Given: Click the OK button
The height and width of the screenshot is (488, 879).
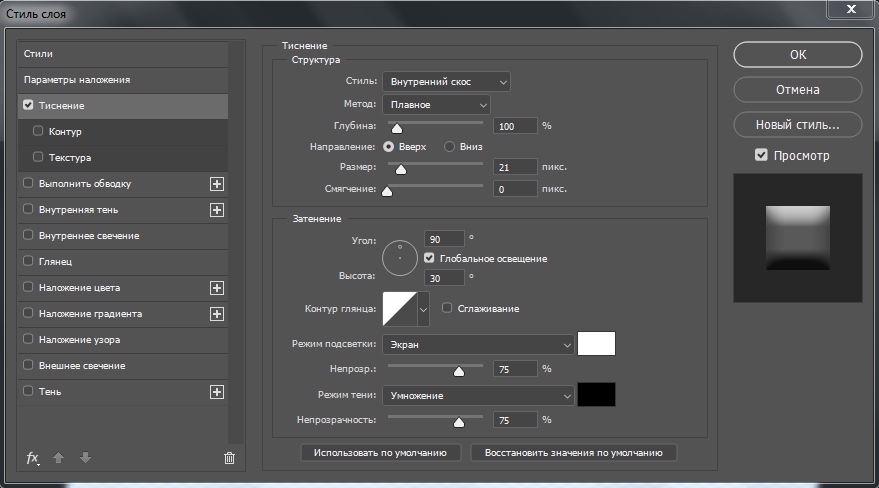Looking at the screenshot, I should click(798, 54).
